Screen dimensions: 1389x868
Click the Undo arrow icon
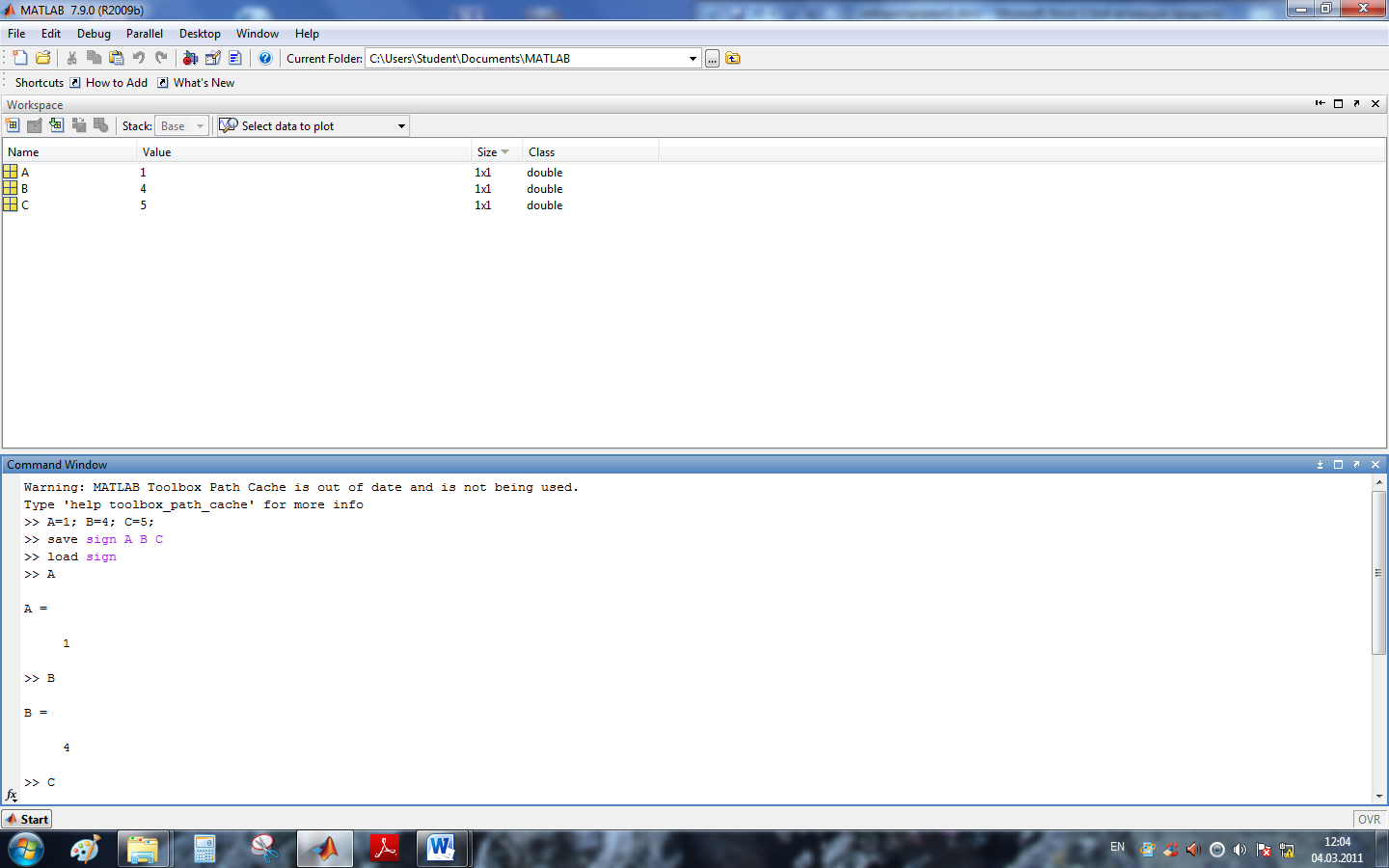tap(139, 58)
